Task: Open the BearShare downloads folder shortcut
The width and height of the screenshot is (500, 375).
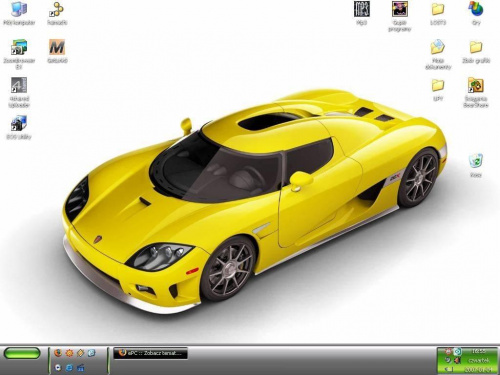Action: [x=476, y=92]
